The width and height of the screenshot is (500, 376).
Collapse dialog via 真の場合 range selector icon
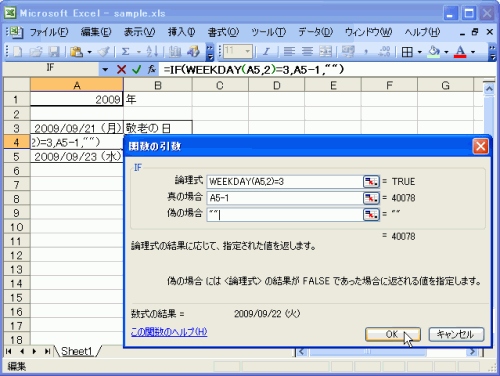click(371, 198)
